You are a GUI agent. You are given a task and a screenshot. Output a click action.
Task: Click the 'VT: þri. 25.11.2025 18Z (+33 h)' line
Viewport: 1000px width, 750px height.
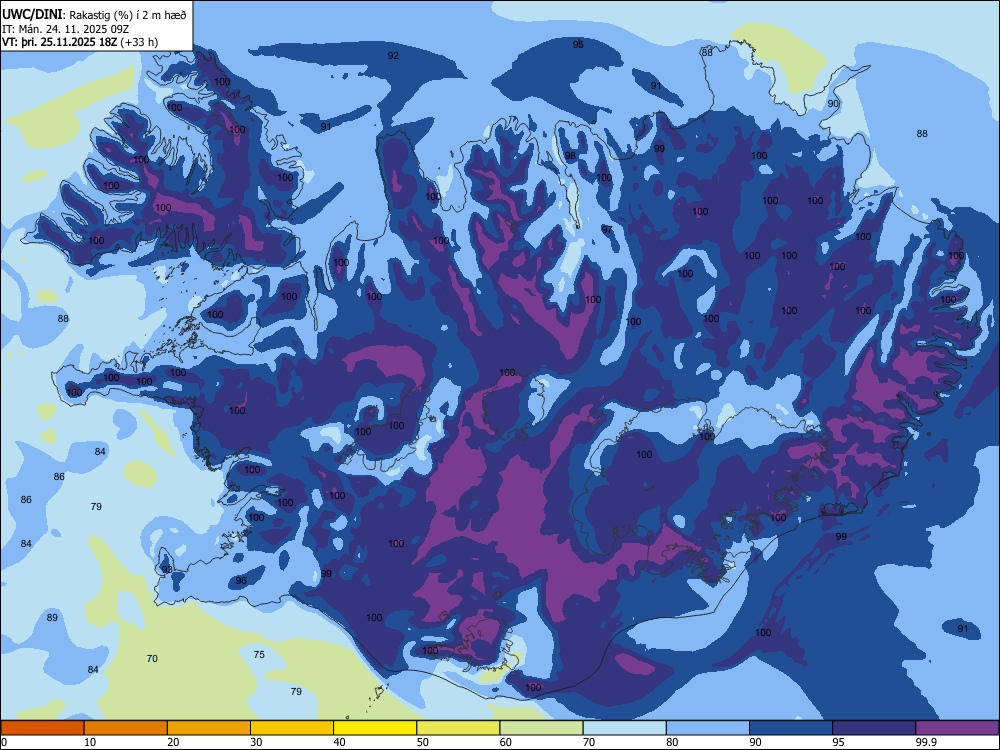pyautogui.click(x=80, y=43)
